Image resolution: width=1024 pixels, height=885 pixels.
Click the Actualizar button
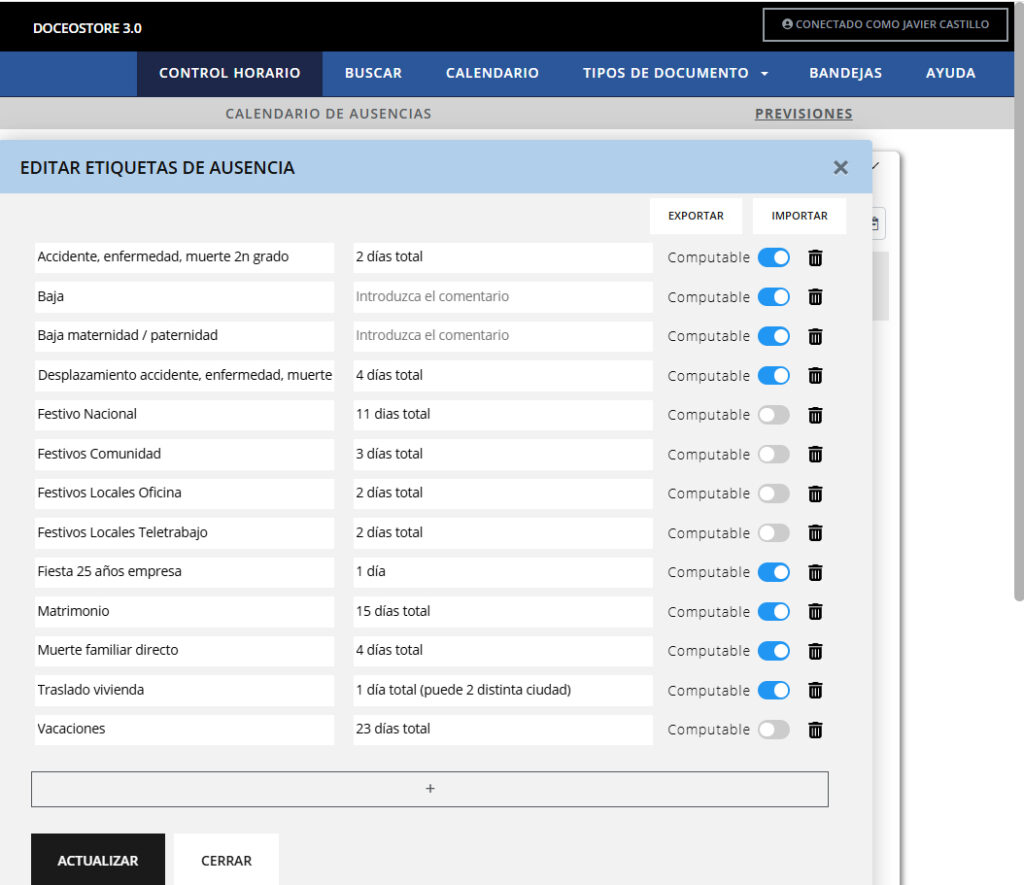click(98, 860)
